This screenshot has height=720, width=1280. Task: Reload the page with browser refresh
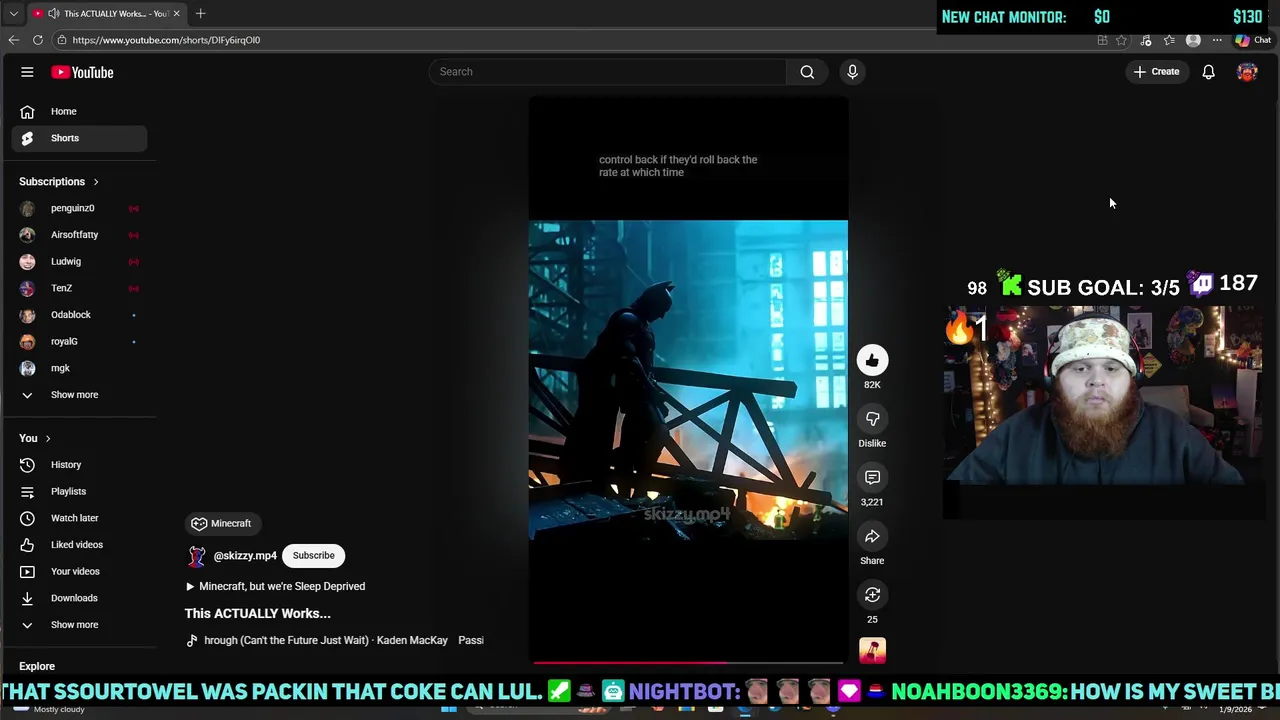38,40
